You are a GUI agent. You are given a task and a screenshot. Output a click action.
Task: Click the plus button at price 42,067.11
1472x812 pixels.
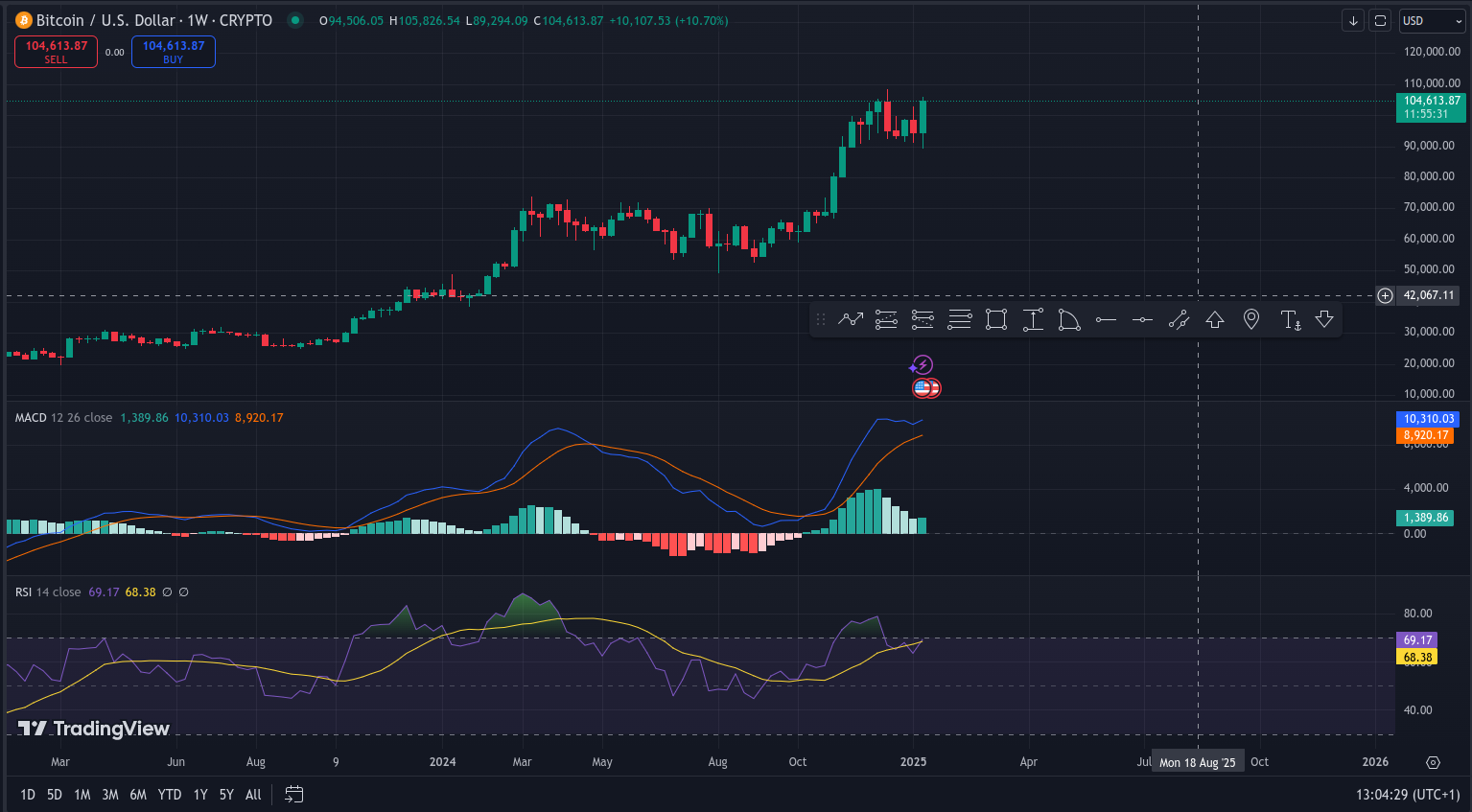pyautogui.click(x=1385, y=295)
